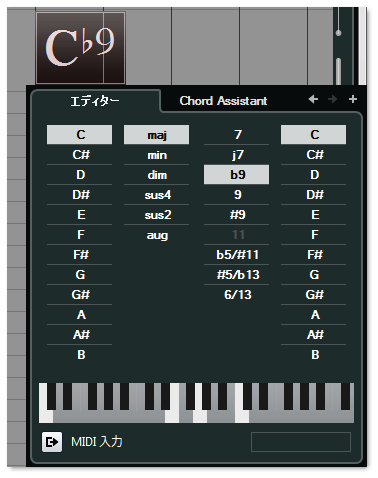This screenshot has height=478, width=378.
Task: Click the leftmost highlighted white key on keyboard
Action: tap(45, 416)
